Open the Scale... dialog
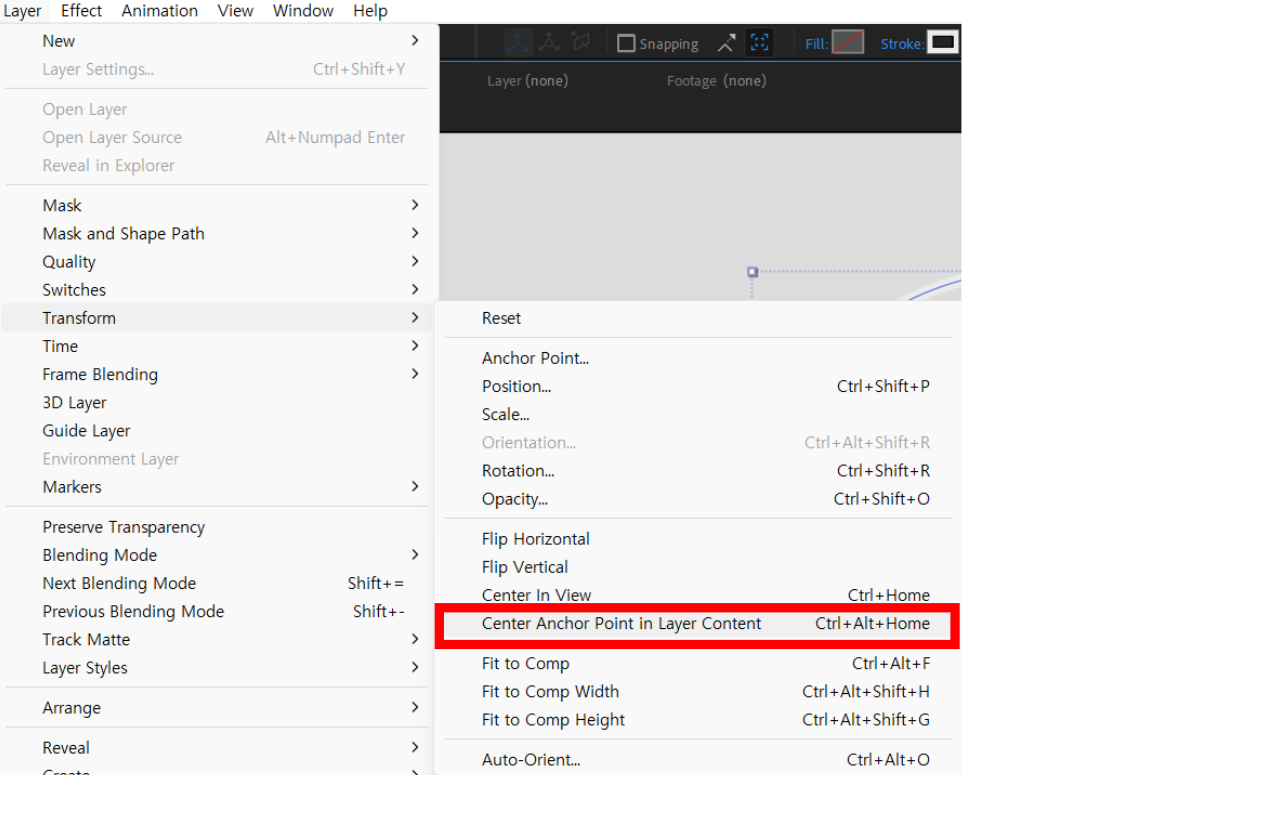The width and height of the screenshot is (1280, 820). click(697, 414)
